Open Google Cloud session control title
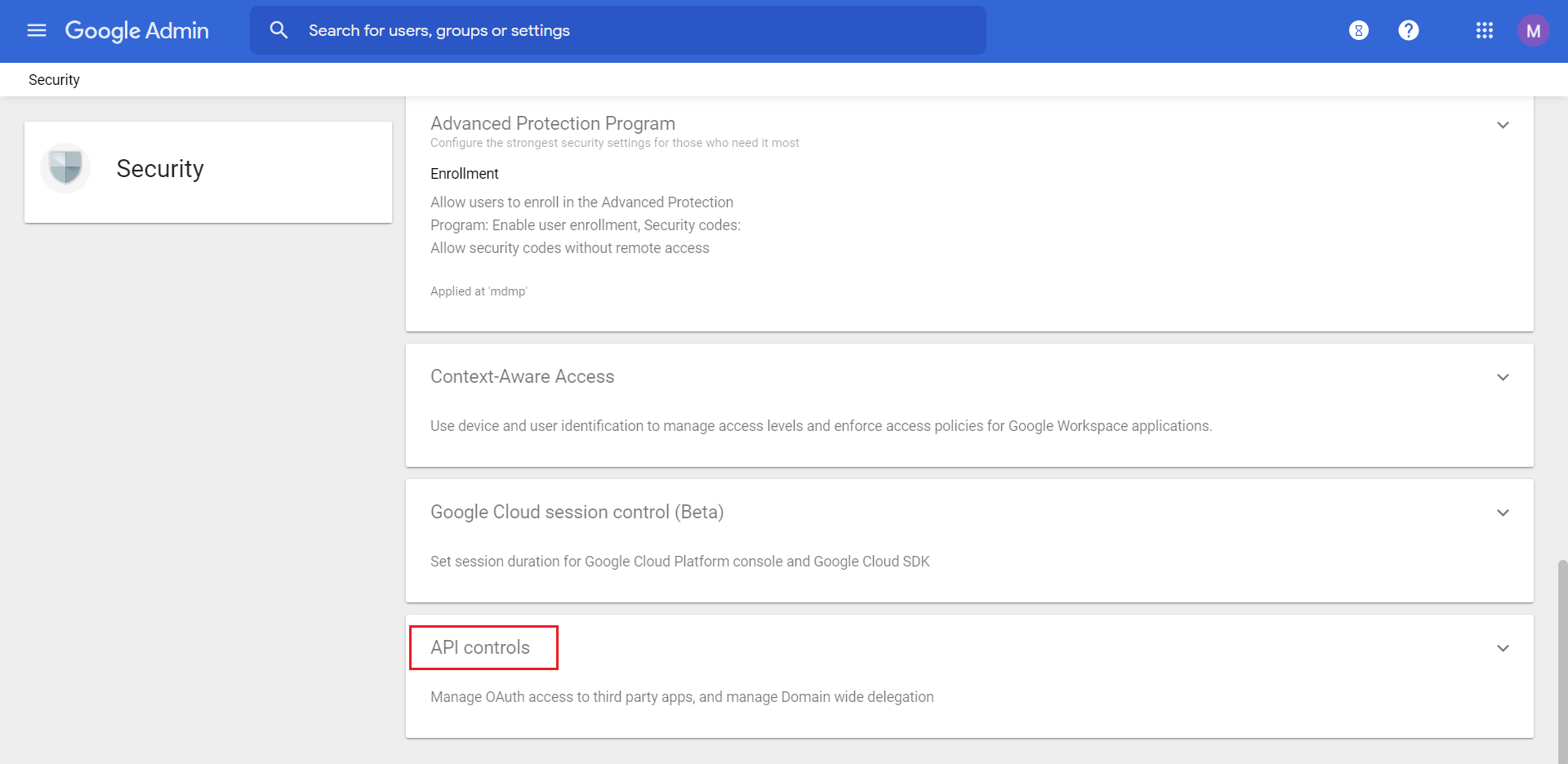The height and width of the screenshot is (764, 1568). click(577, 512)
